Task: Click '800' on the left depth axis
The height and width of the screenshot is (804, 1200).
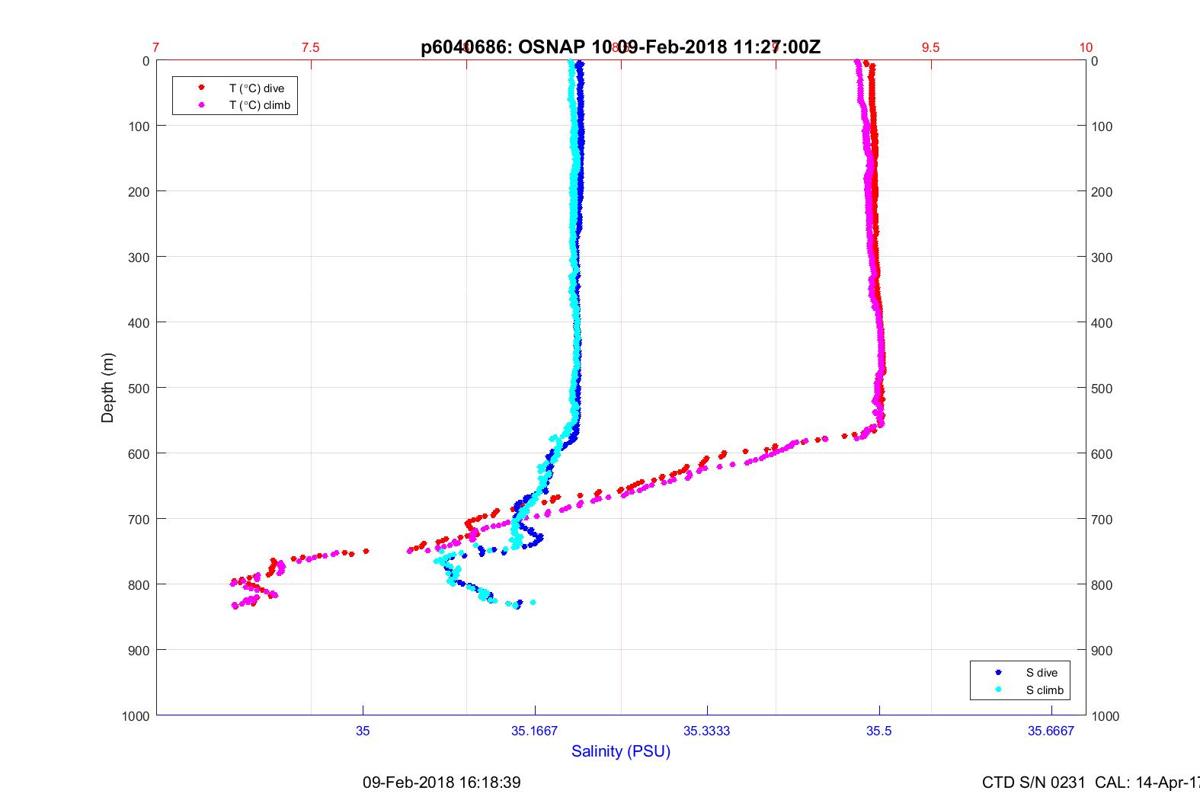Action: [x=138, y=584]
